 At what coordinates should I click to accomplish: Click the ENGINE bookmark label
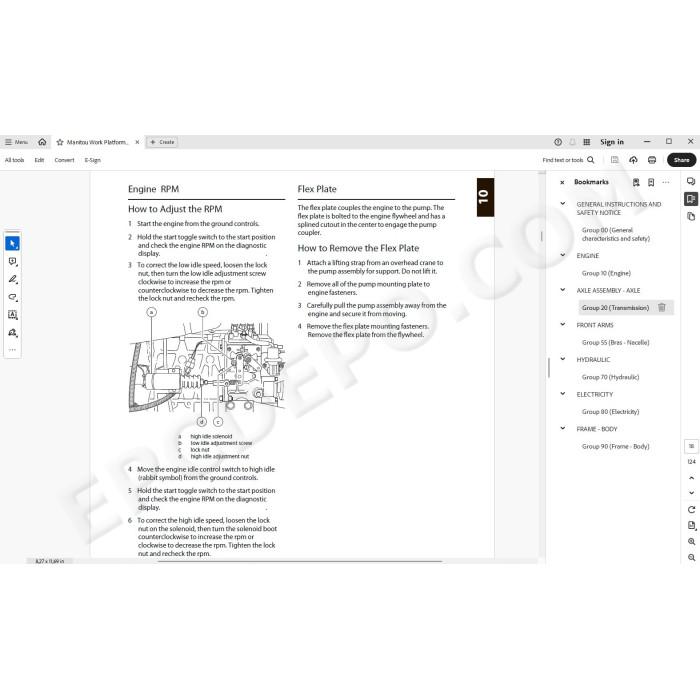pos(588,255)
